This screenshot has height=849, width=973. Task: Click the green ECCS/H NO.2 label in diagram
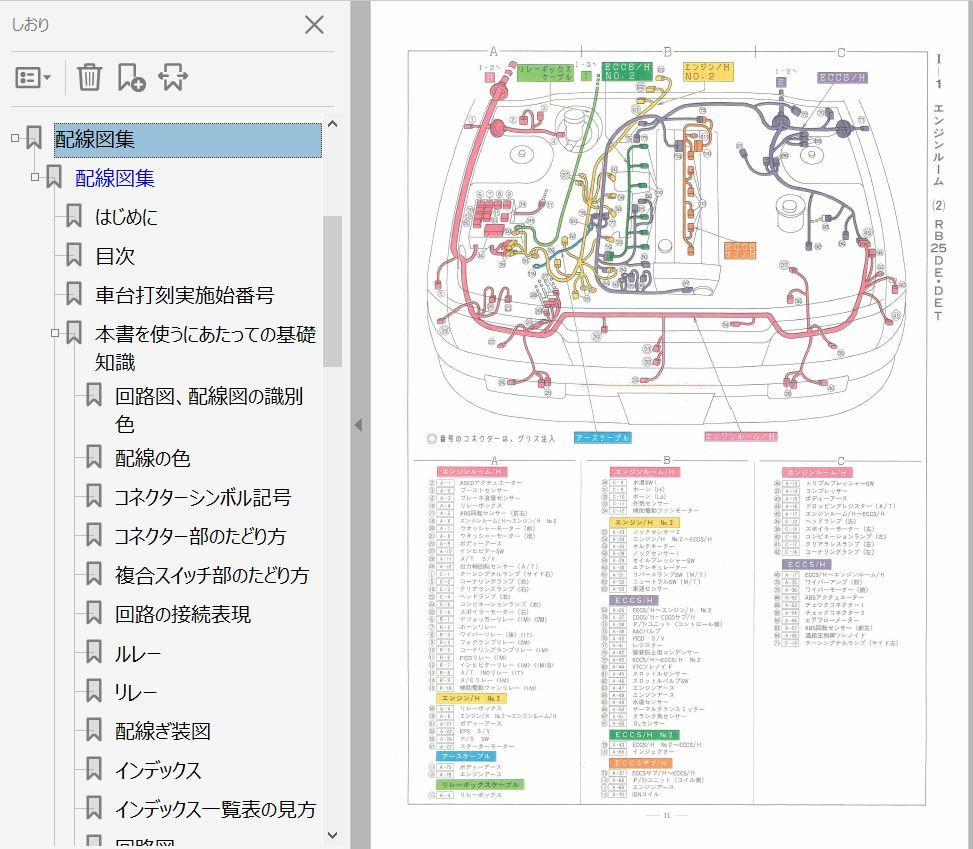coord(627,71)
